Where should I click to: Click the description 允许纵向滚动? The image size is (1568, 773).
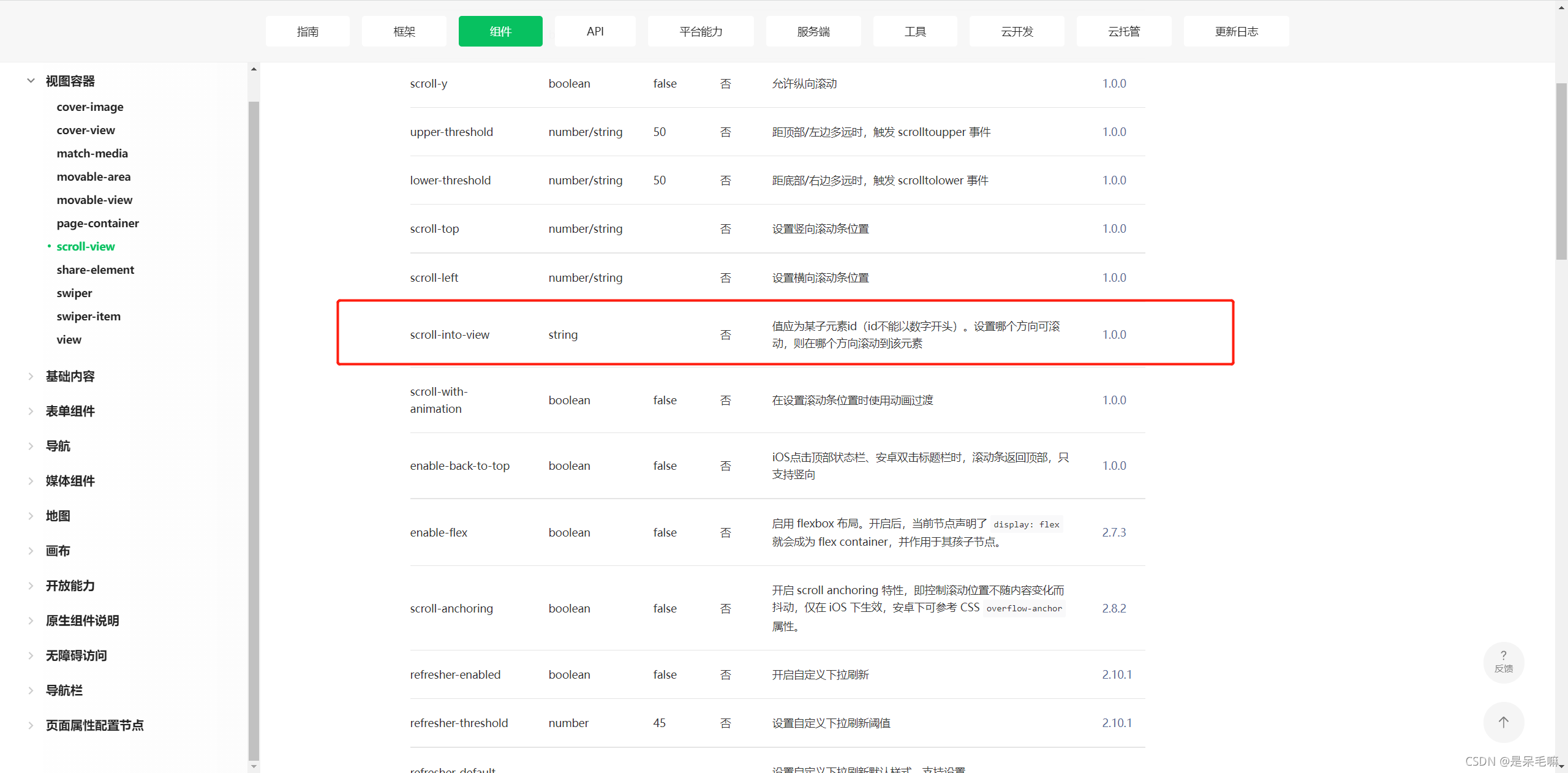804,83
